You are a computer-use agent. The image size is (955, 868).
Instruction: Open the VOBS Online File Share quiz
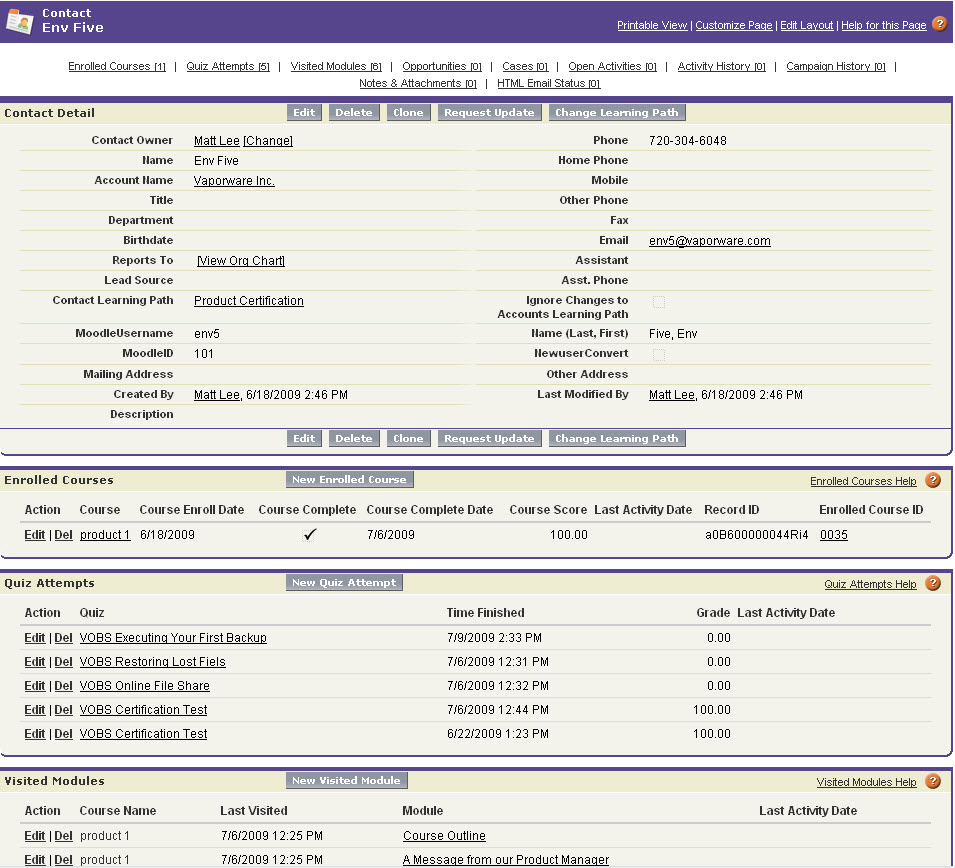[144, 686]
